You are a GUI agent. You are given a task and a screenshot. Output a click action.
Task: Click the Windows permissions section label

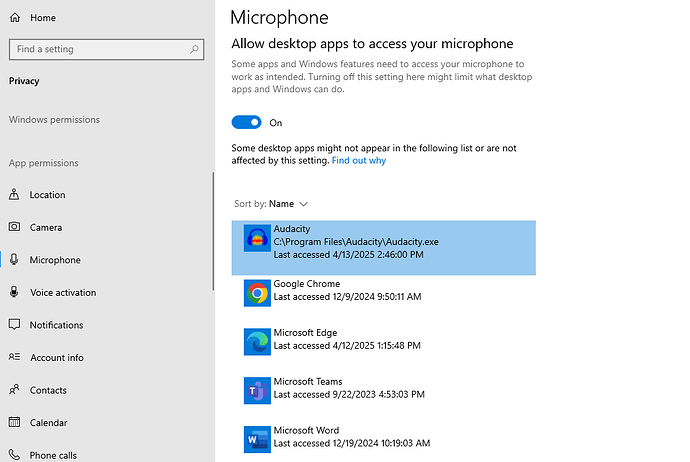54,120
